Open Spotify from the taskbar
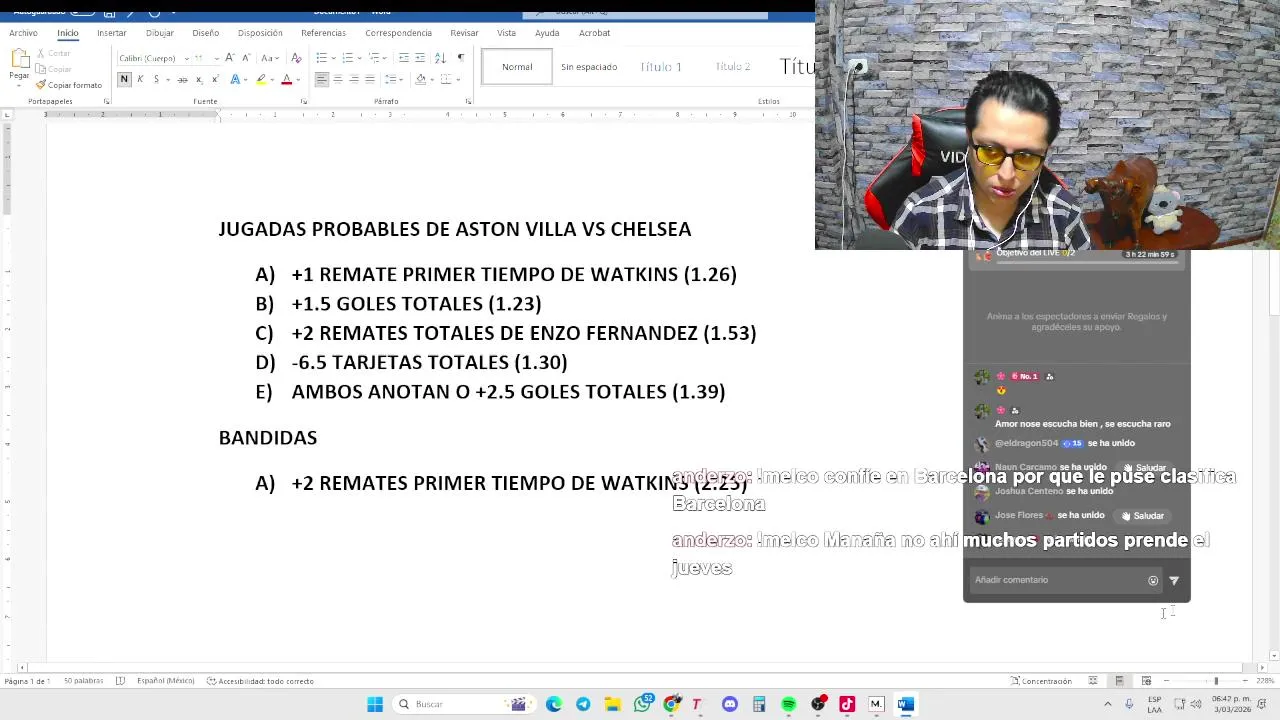The width and height of the screenshot is (1280, 720). [x=789, y=704]
